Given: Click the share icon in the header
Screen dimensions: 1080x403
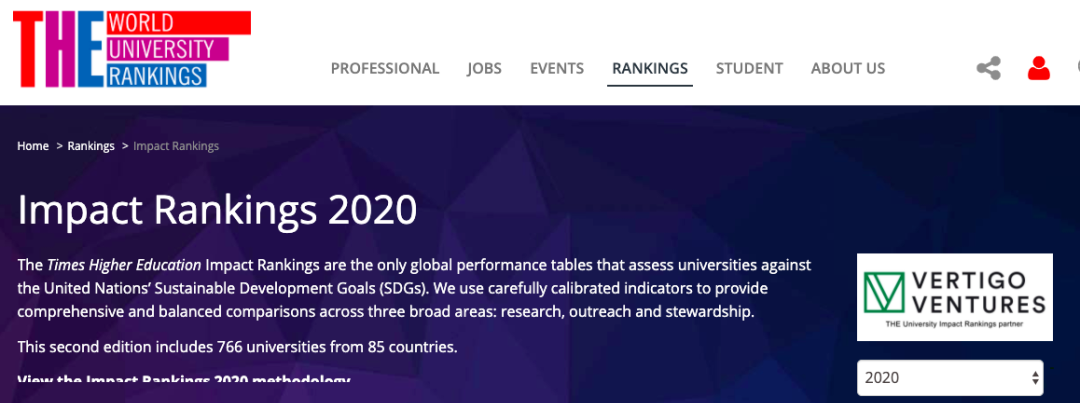Looking at the screenshot, I should pos(988,68).
